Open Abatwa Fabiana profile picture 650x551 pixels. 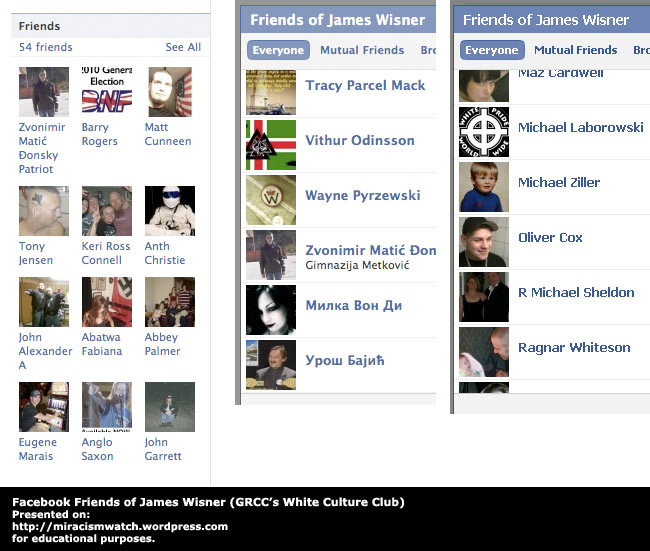(107, 302)
